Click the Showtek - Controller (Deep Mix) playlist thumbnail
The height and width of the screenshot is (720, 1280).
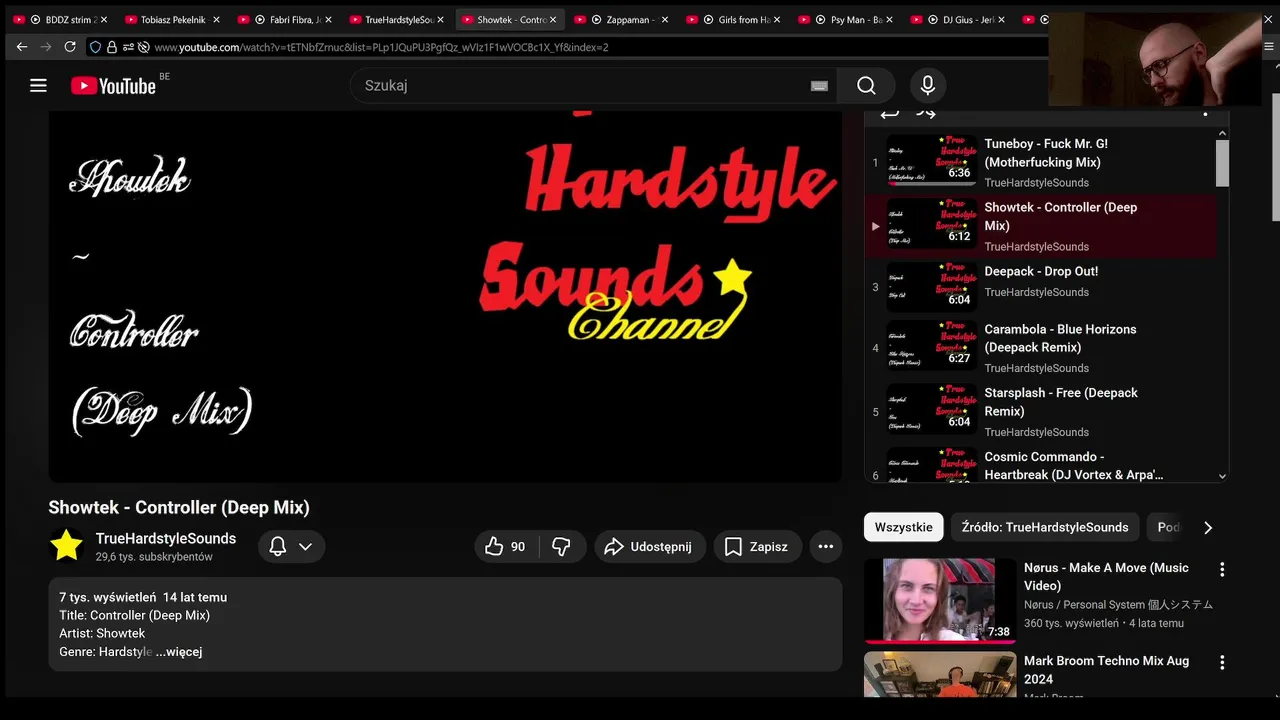coord(932,222)
